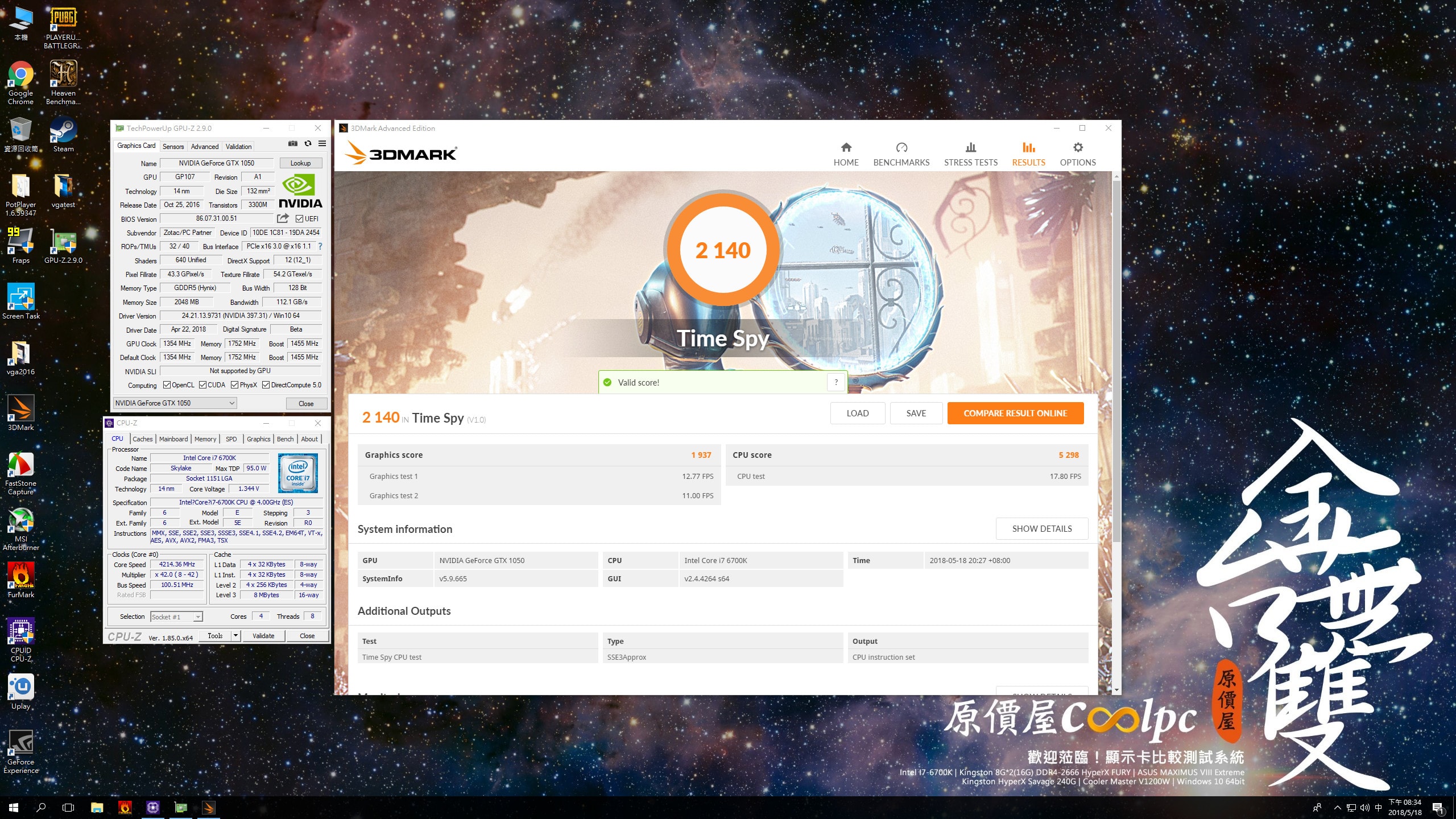Open the FastStone Capture desktop icon

20,473
